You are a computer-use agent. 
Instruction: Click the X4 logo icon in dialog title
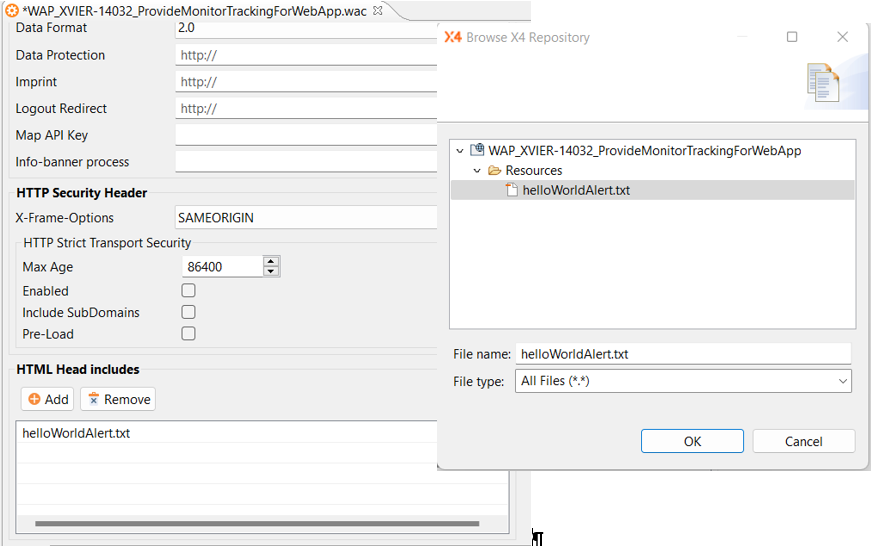tap(452, 37)
